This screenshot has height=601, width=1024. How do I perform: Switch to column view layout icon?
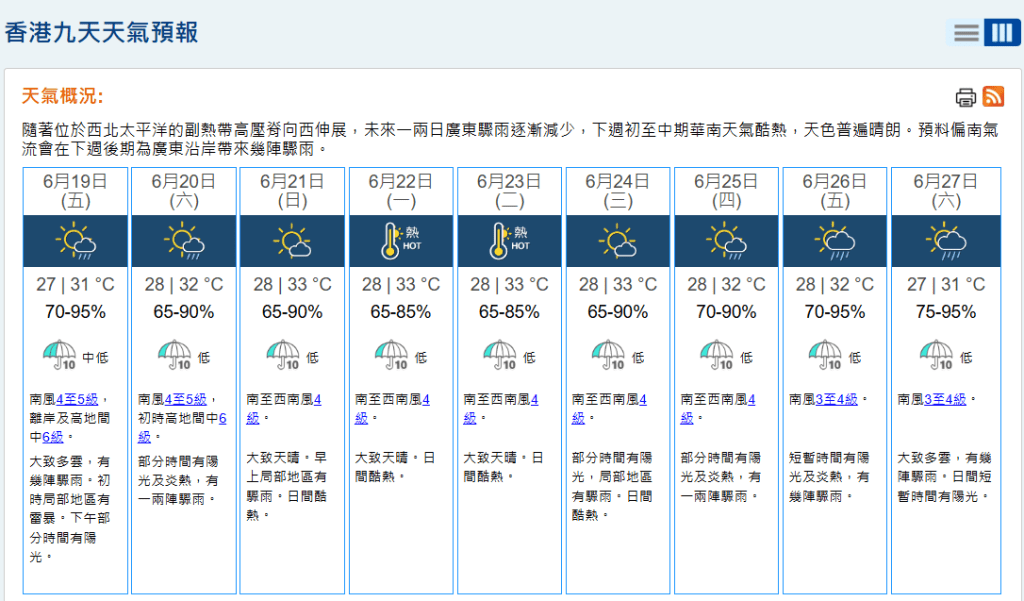[x=1002, y=32]
